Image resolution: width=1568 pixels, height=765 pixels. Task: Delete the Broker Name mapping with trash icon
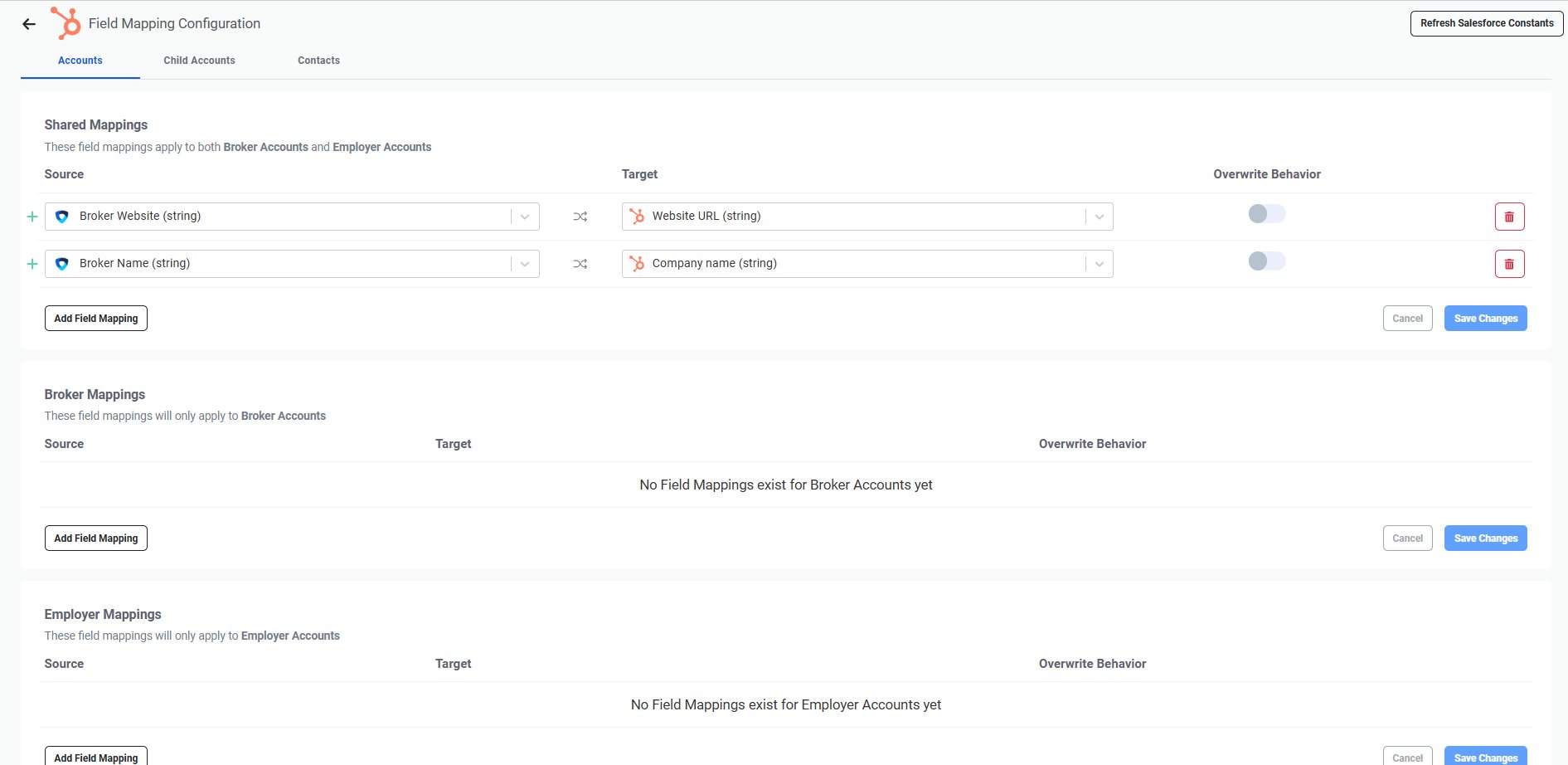(1509, 264)
